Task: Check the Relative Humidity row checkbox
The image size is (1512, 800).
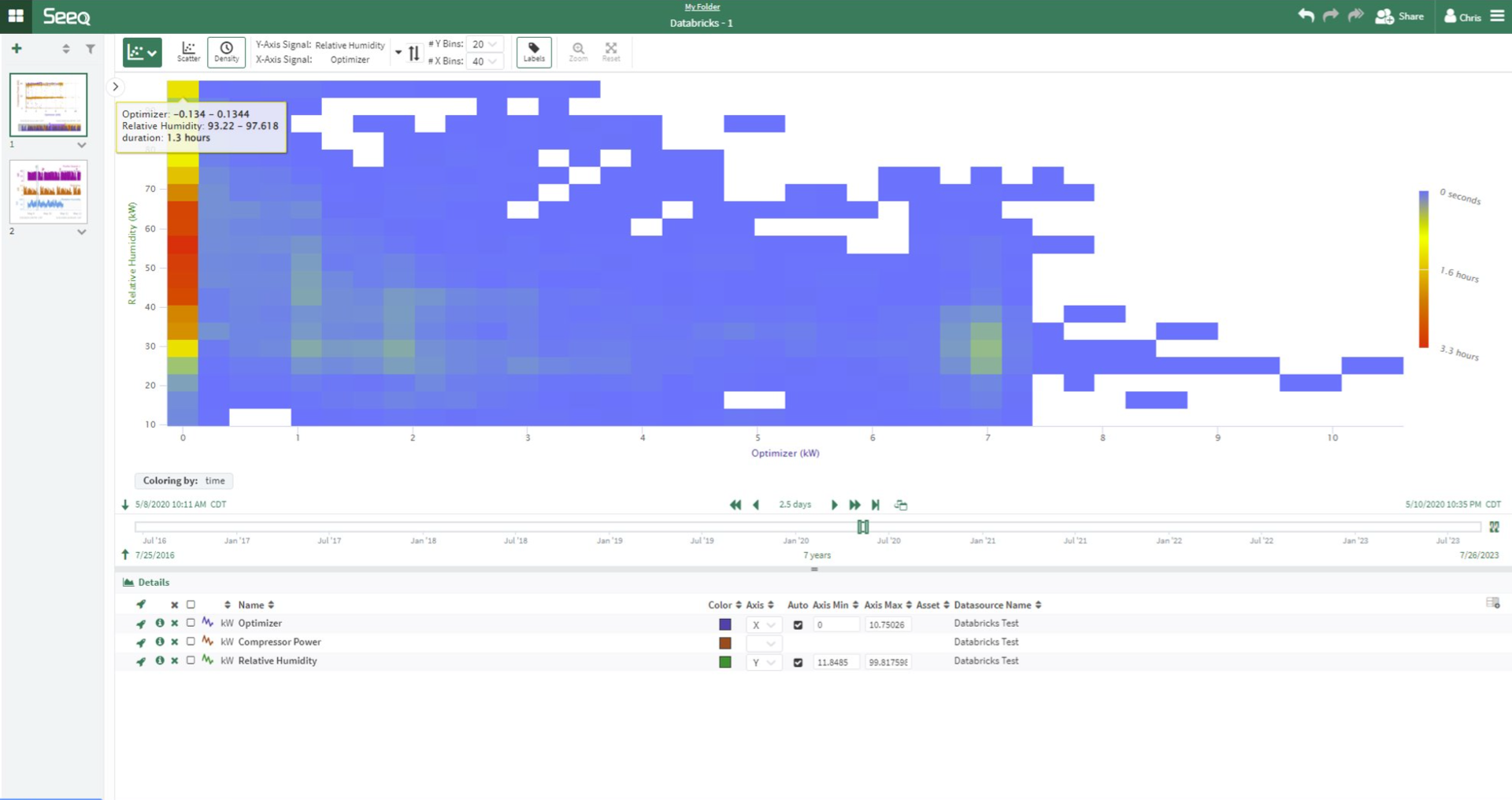Action: click(190, 661)
